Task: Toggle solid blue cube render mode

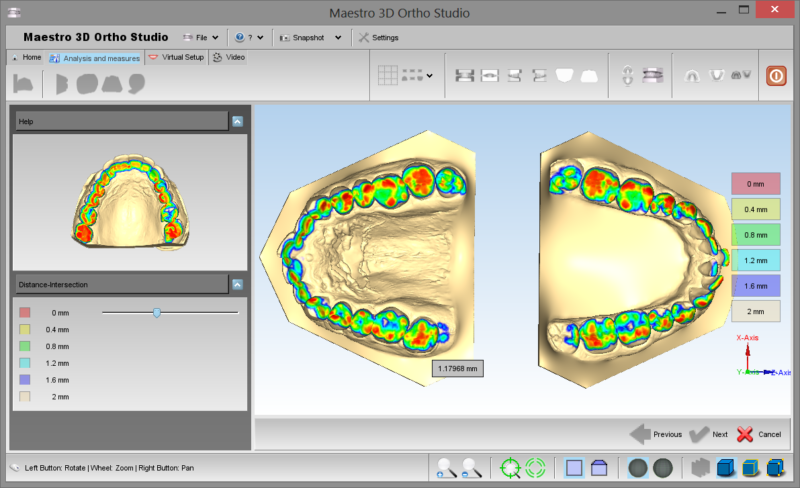Action: [726, 468]
